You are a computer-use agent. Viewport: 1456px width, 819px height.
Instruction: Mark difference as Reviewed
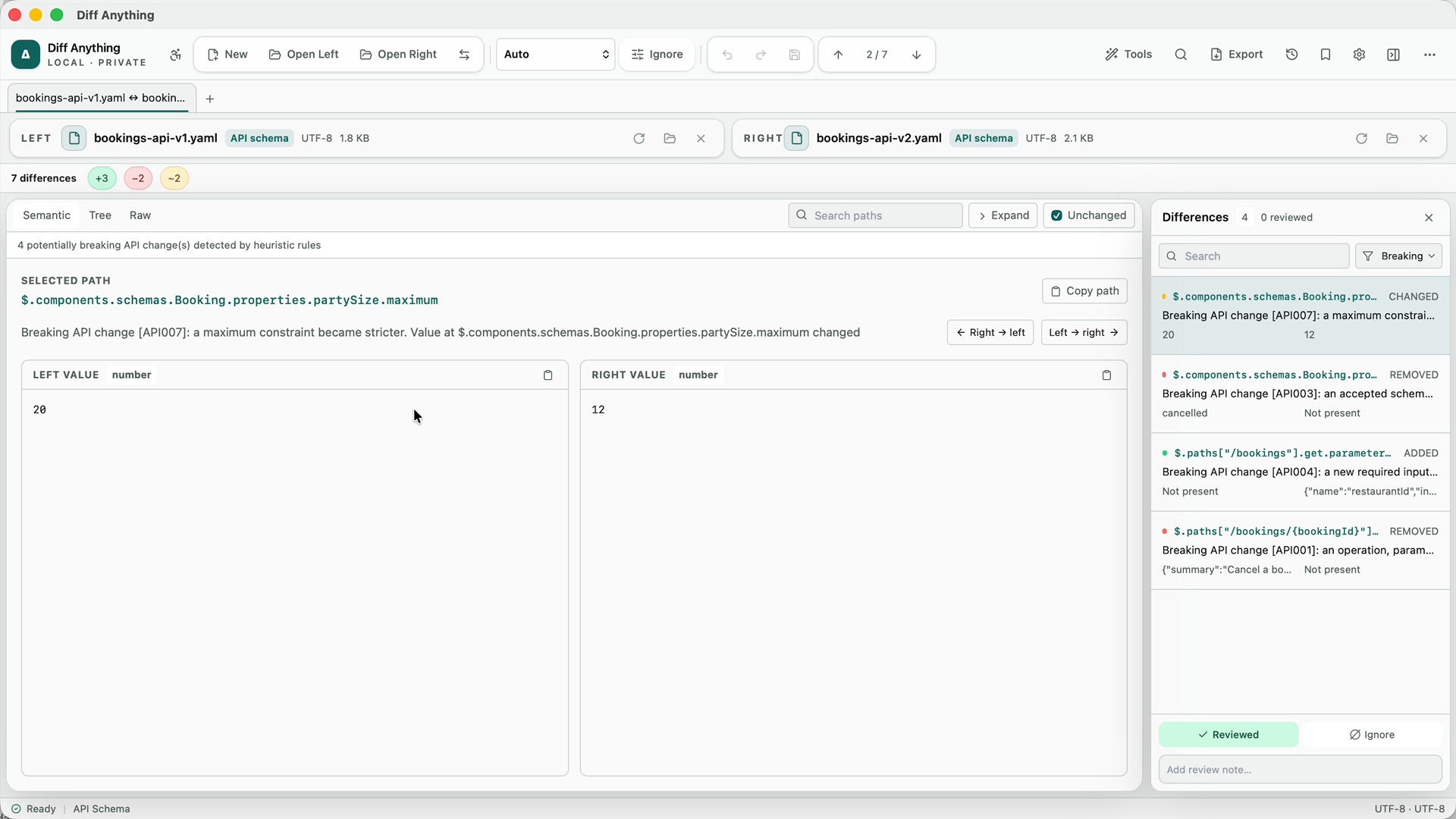[x=1228, y=735]
